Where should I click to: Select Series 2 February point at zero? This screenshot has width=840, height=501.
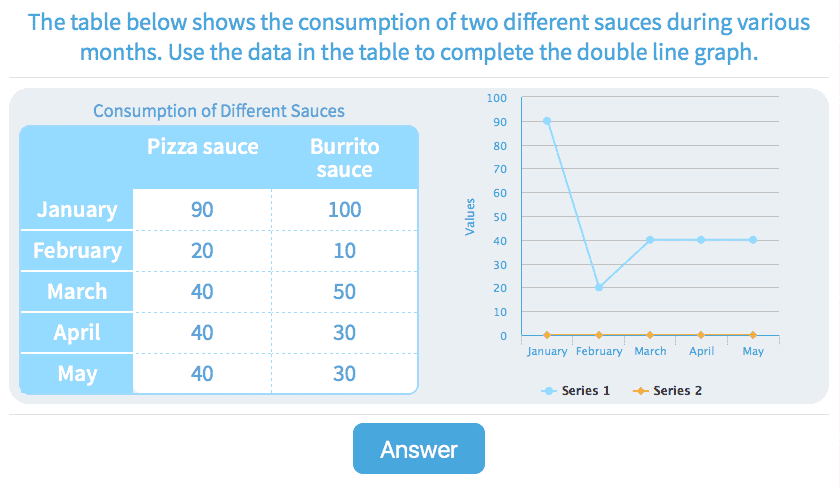coord(598,335)
